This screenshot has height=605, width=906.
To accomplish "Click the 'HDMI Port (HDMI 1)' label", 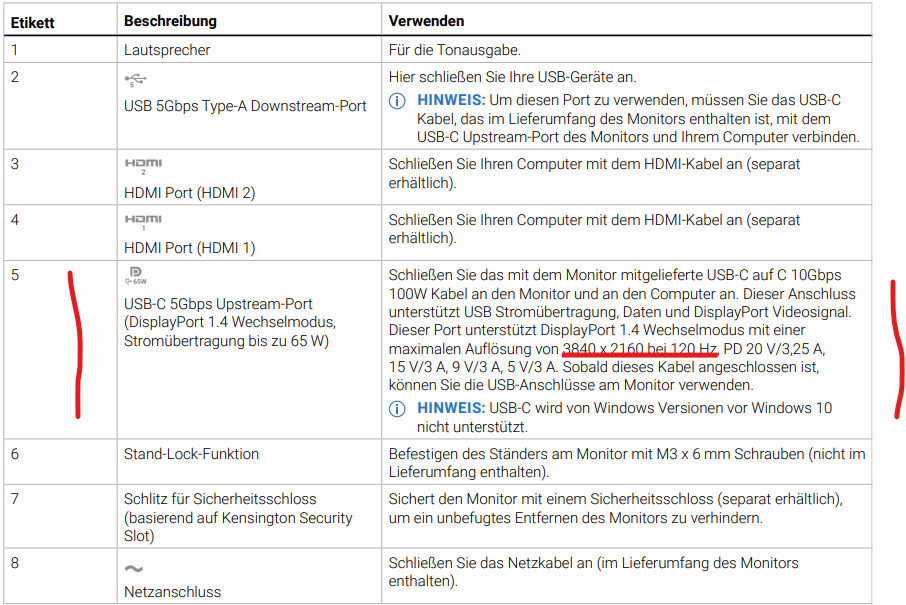I will pyautogui.click(x=190, y=247).
